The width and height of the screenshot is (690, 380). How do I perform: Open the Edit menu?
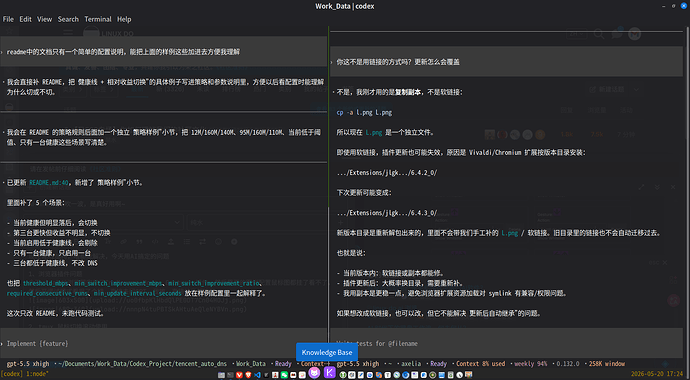coord(26,19)
